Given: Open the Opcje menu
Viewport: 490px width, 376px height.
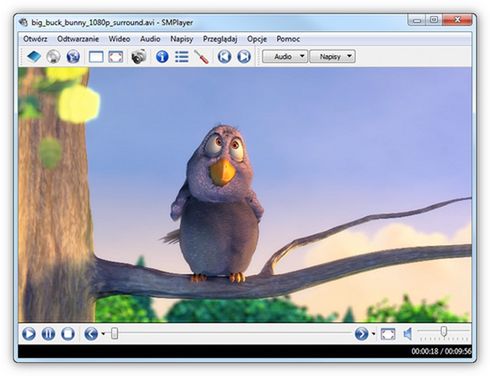Looking at the screenshot, I should tap(257, 39).
